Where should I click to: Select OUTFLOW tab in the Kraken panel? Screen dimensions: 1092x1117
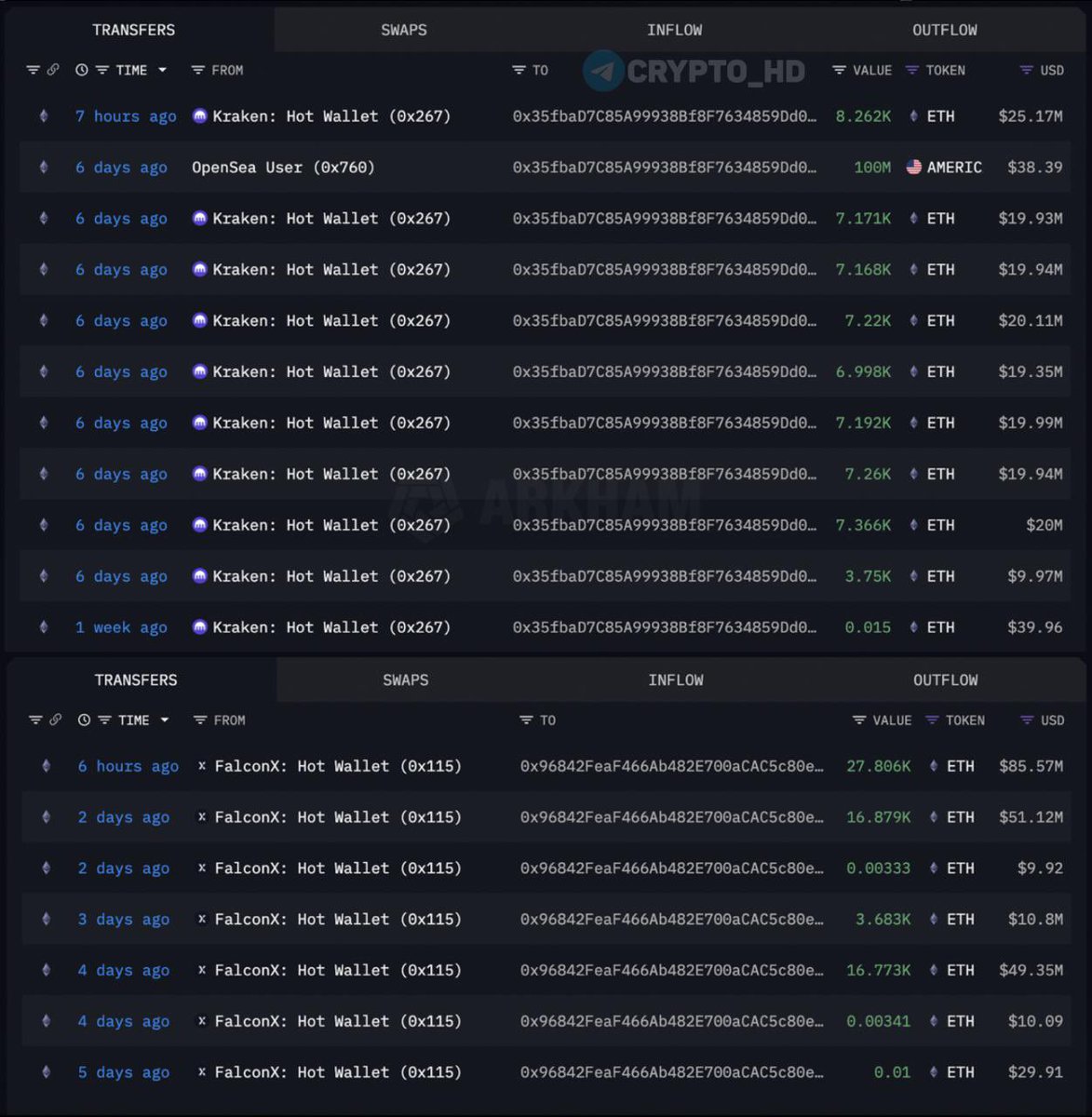[x=945, y=30]
